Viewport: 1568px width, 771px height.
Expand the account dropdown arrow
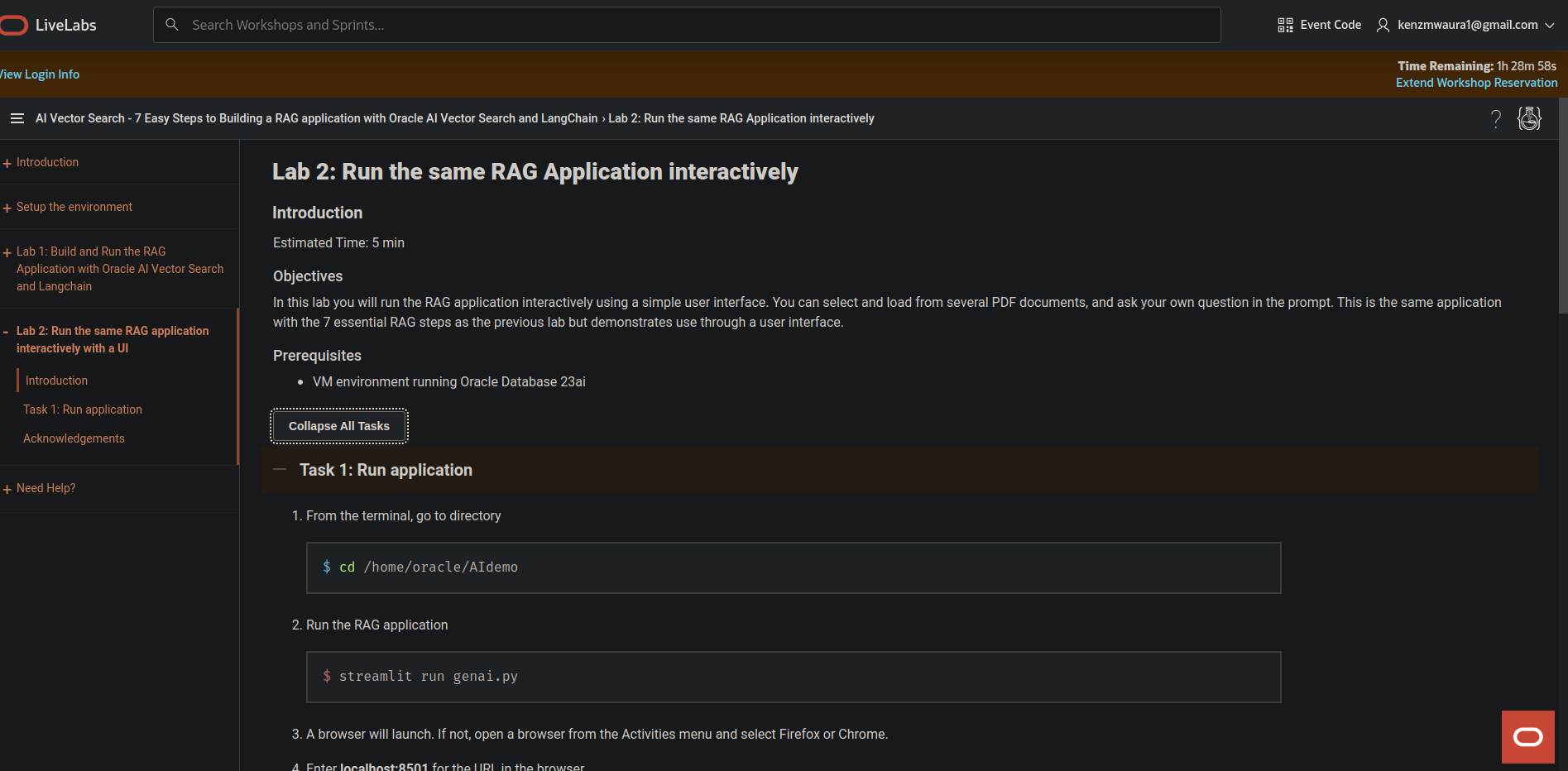pyautogui.click(x=1550, y=25)
